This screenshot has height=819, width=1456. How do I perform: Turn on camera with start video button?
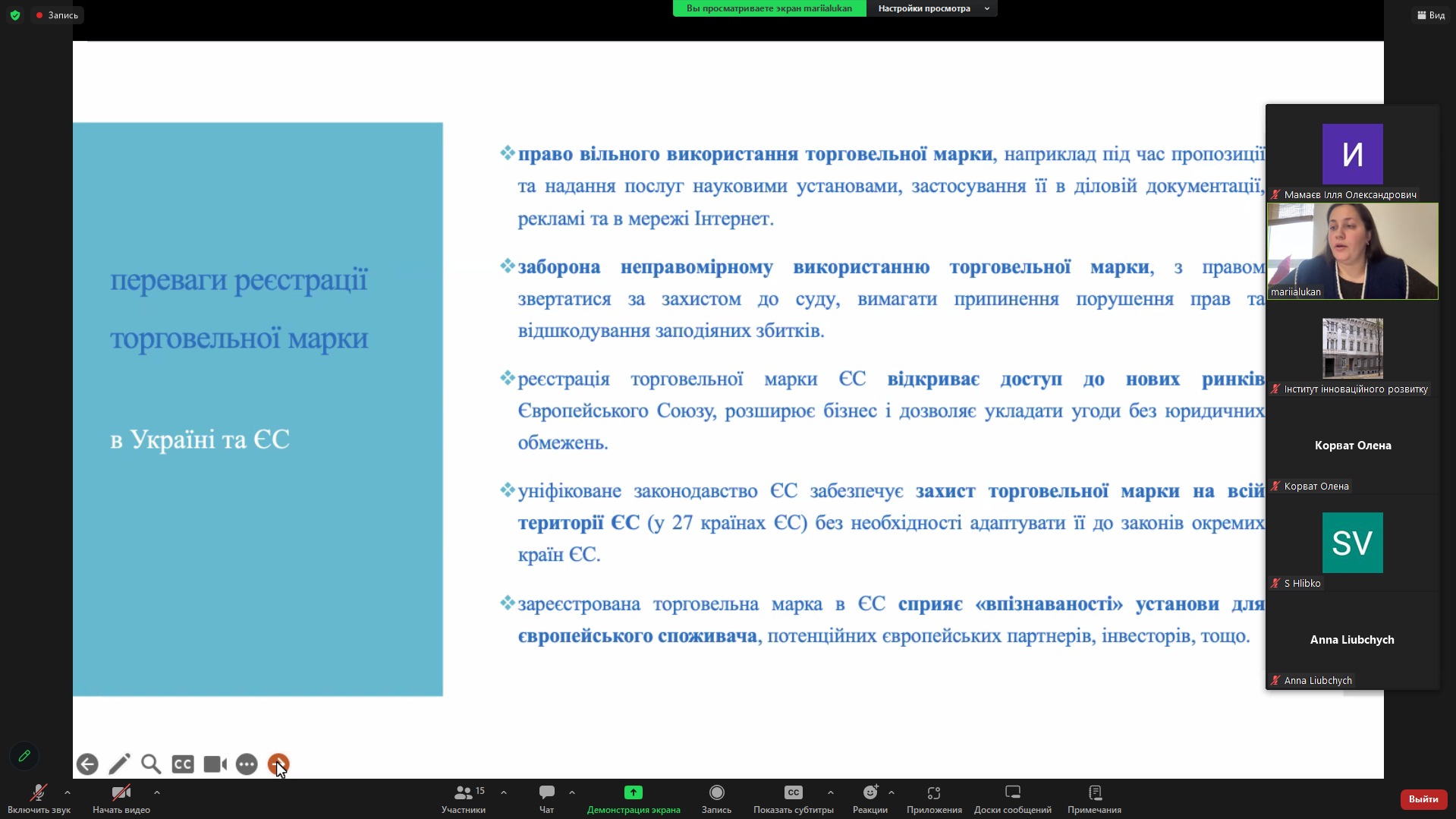click(121, 792)
